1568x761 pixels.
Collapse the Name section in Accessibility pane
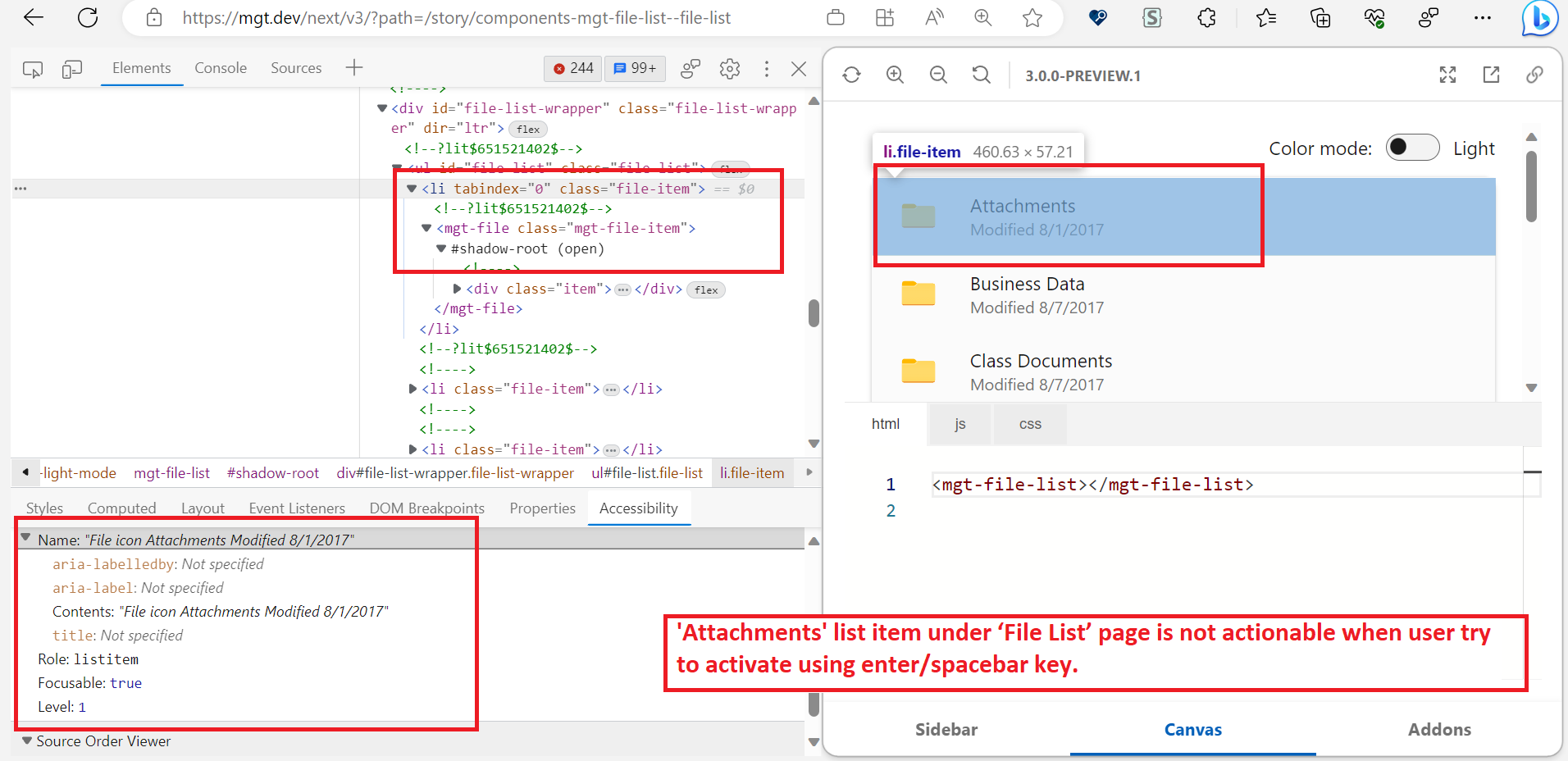(x=25, y=539)
